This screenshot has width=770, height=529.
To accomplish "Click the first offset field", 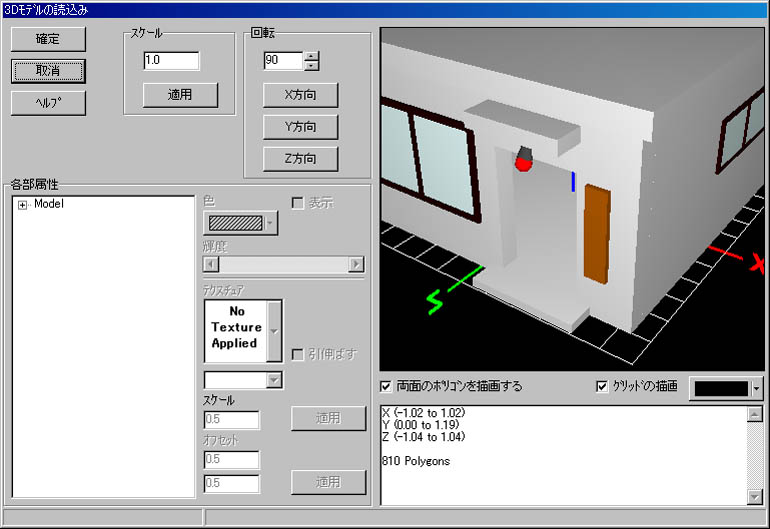I will tap(231, 459).
